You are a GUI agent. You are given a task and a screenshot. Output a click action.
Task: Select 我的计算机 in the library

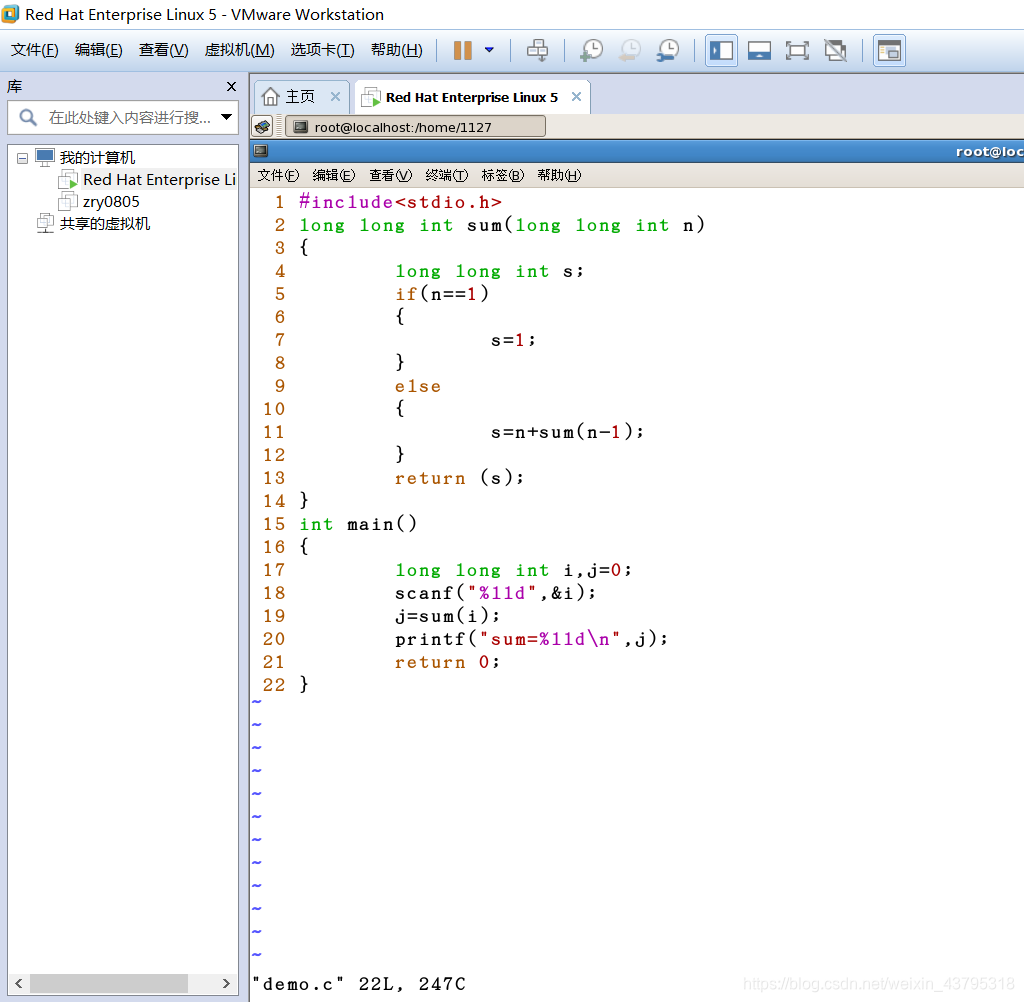pos(97,157)
